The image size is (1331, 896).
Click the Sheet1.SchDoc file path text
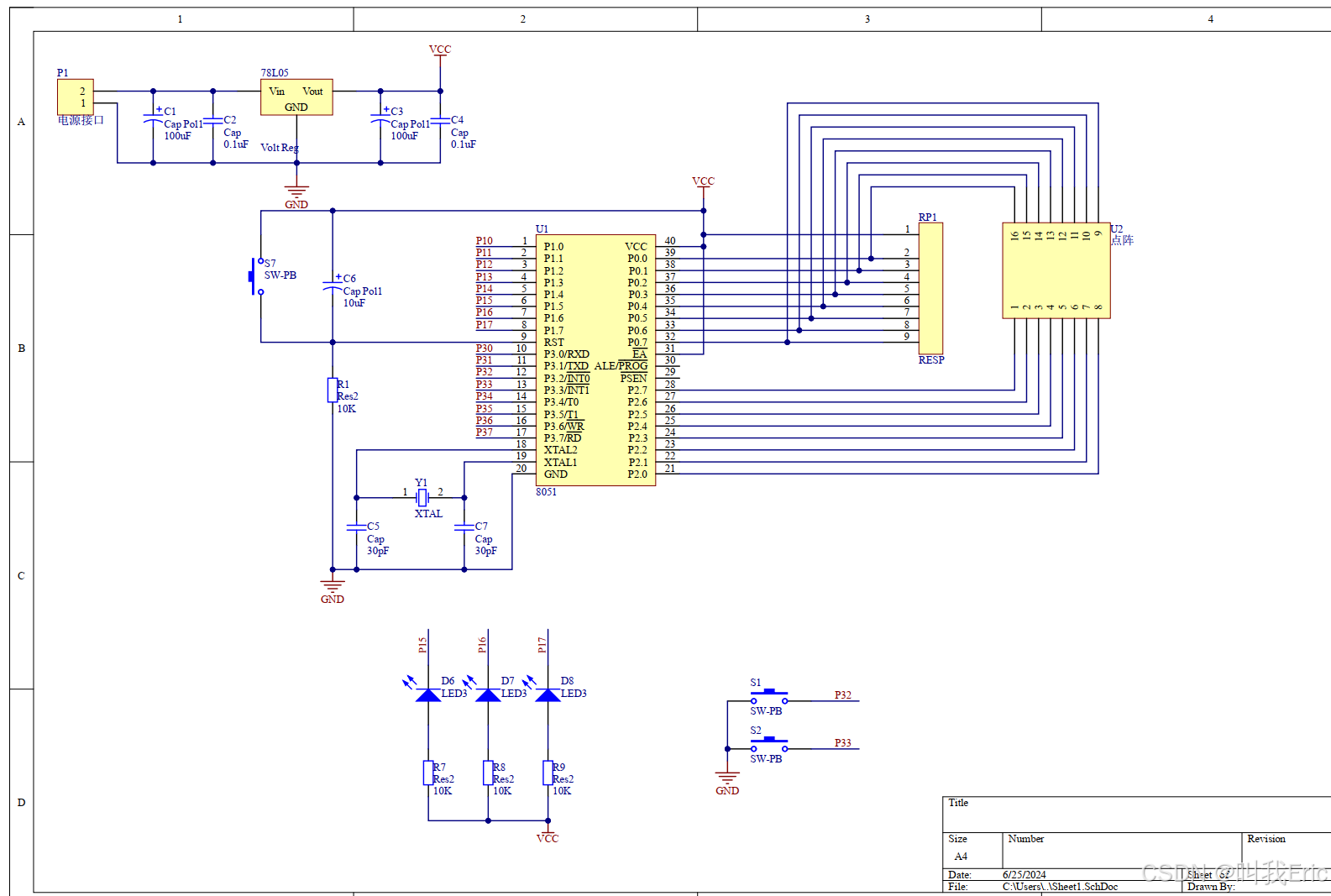click(1061, 887)
